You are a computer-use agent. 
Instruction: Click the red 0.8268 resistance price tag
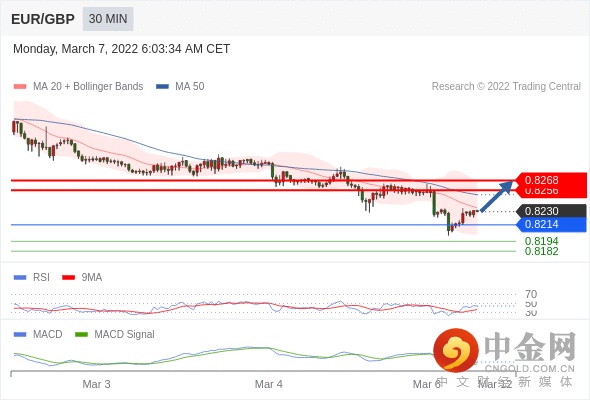[550, 180]
